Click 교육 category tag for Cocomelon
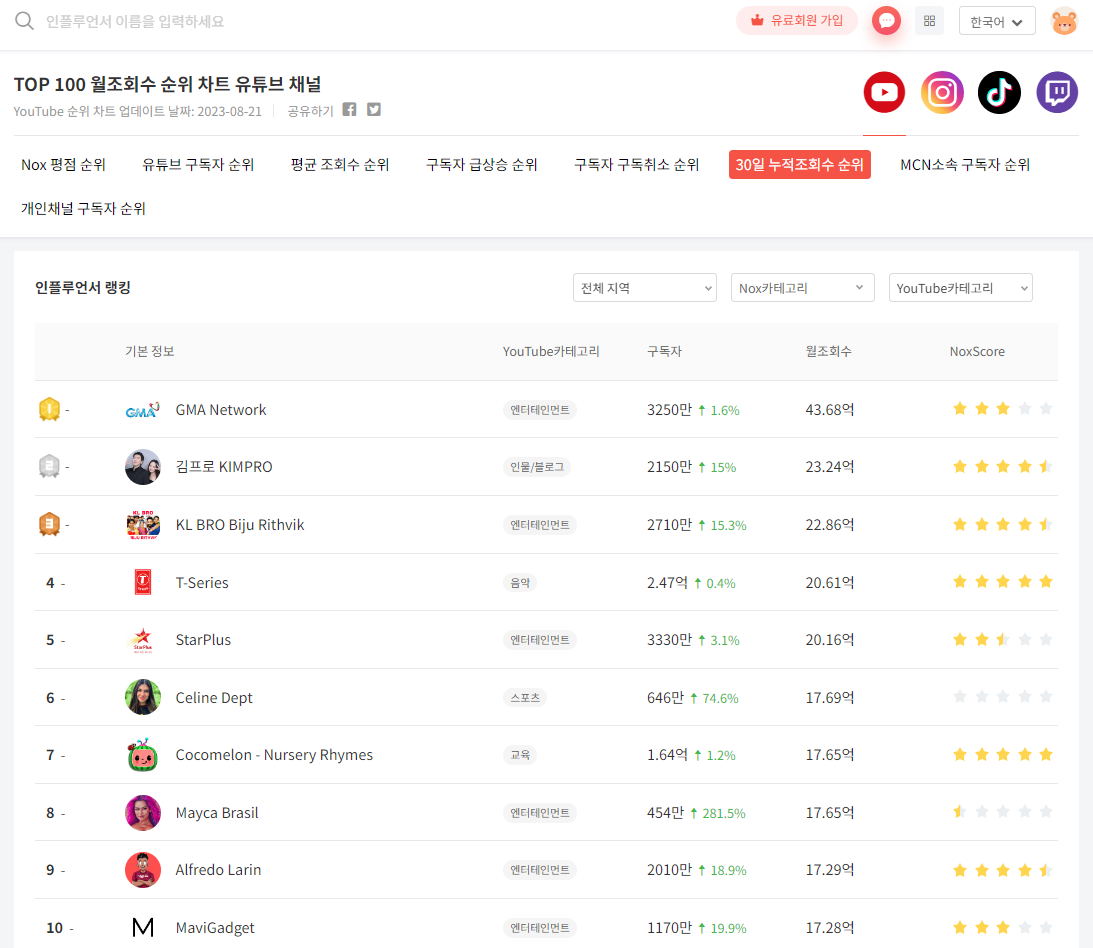The height and width of the screenshot is (948, 1093). pos(520,755)
